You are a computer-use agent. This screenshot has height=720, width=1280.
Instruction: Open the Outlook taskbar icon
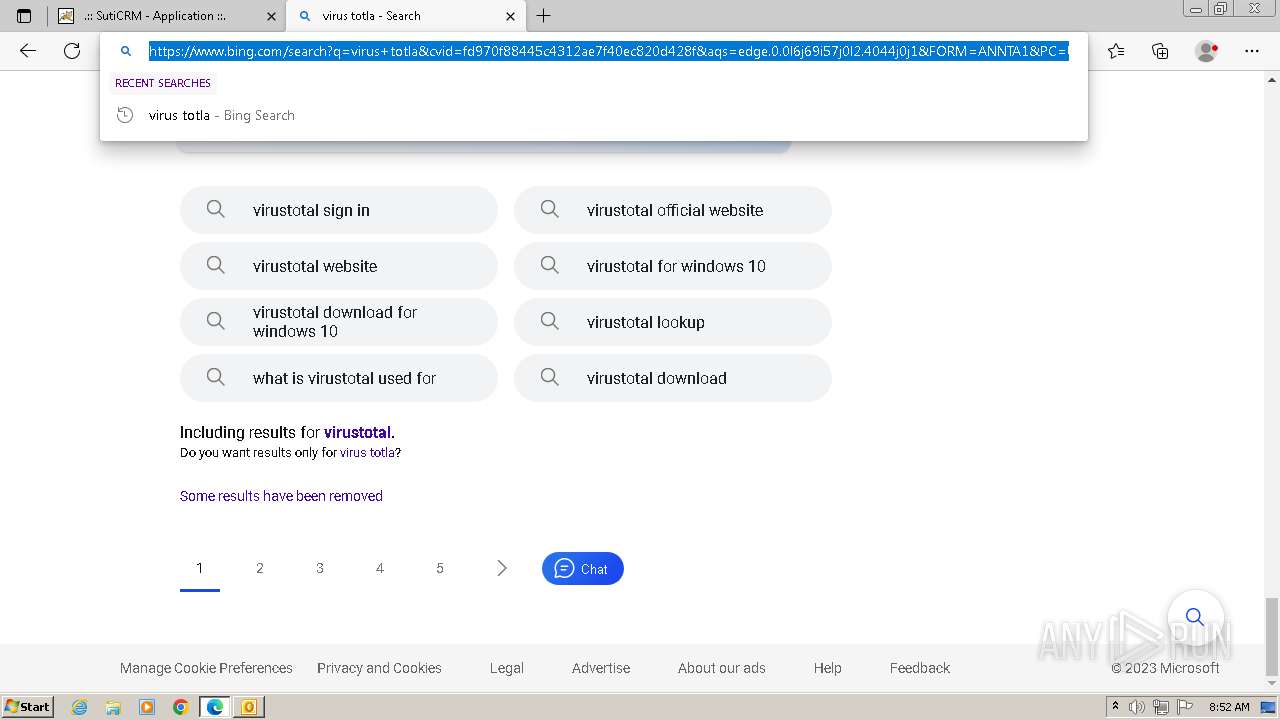coord(249,707)
